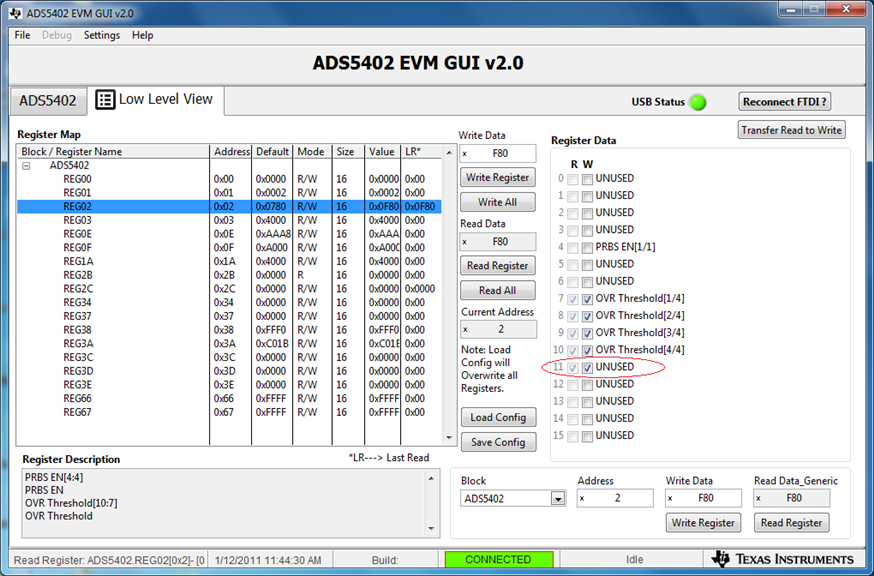Screen dimensions: 874x576
Task: Select the Low Level View tab
Action: pyautogui.click(x=155, y=99)
